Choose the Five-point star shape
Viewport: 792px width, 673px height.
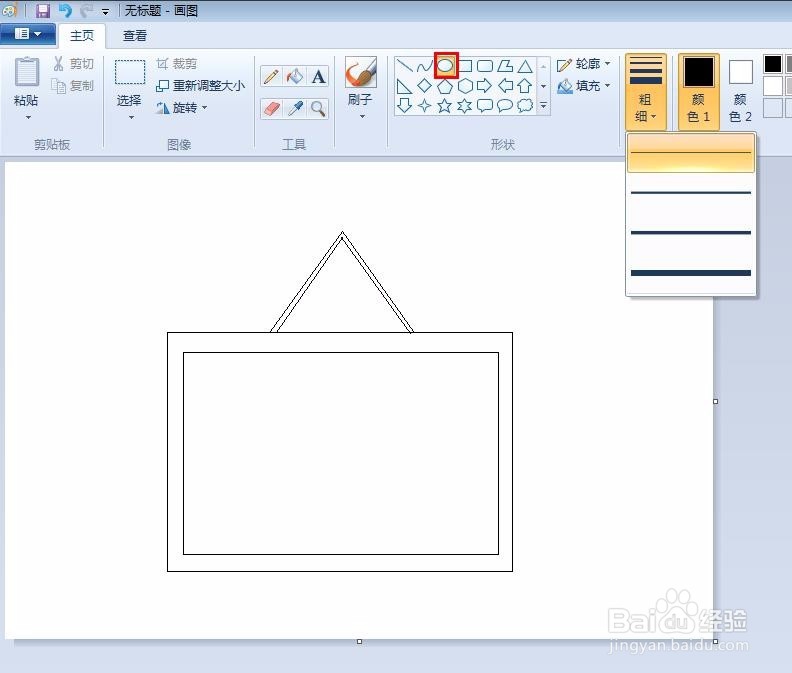point(444,106)
